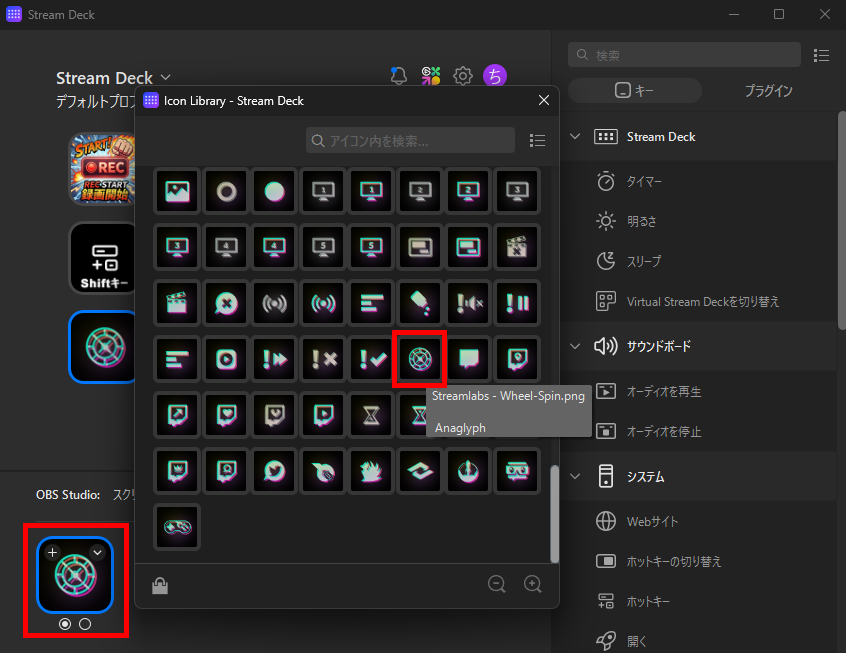This screenshot has width=846, height=653.
Task: Open the purple user profile avatar
Action: coord(495,76)
